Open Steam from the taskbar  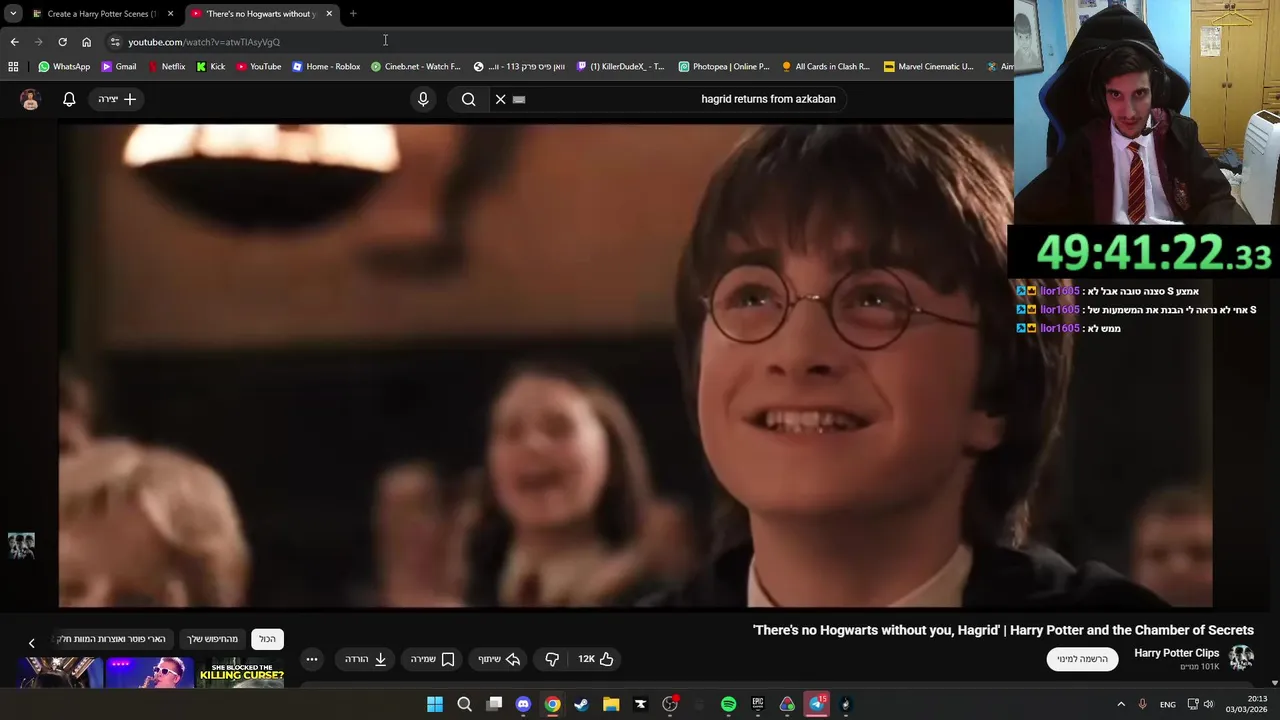(582, 704)
